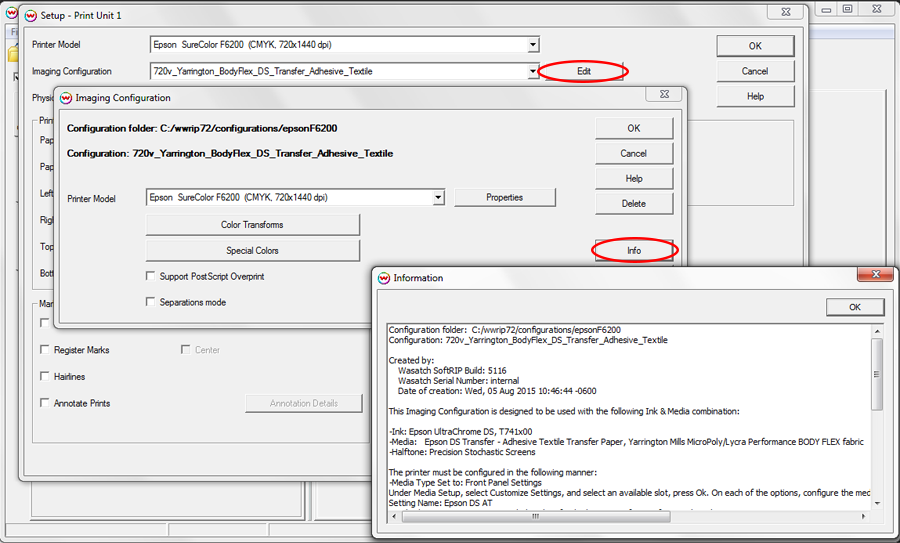Minimize the main background window
This screenshot has height=543, width=900.
point(827,9)
